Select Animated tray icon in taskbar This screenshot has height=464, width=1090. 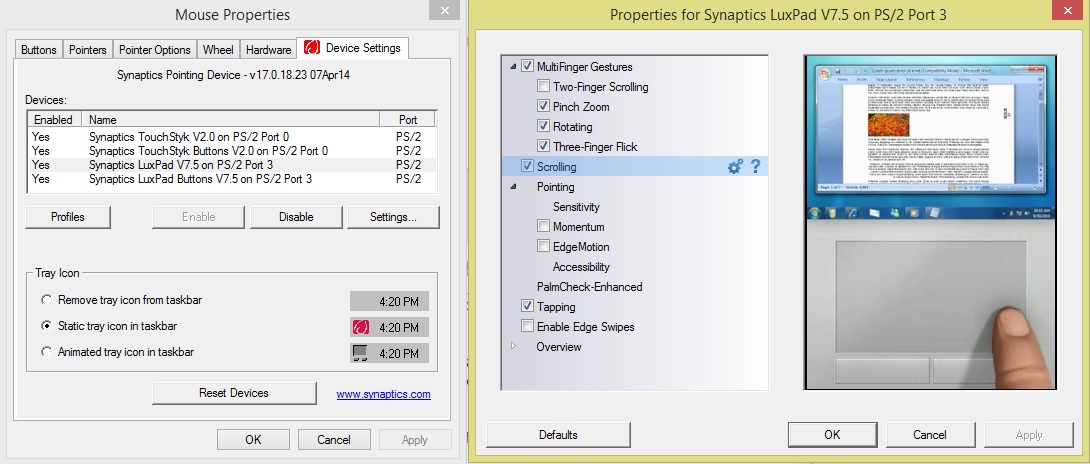(x=47, y=352)
